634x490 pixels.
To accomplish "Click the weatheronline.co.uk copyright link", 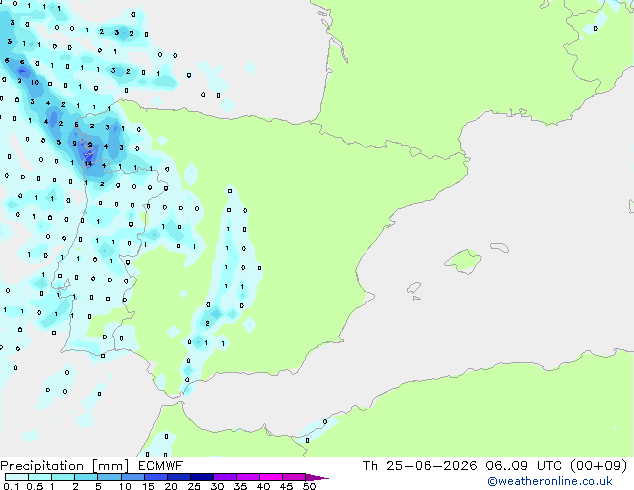I will pos(550,481).
